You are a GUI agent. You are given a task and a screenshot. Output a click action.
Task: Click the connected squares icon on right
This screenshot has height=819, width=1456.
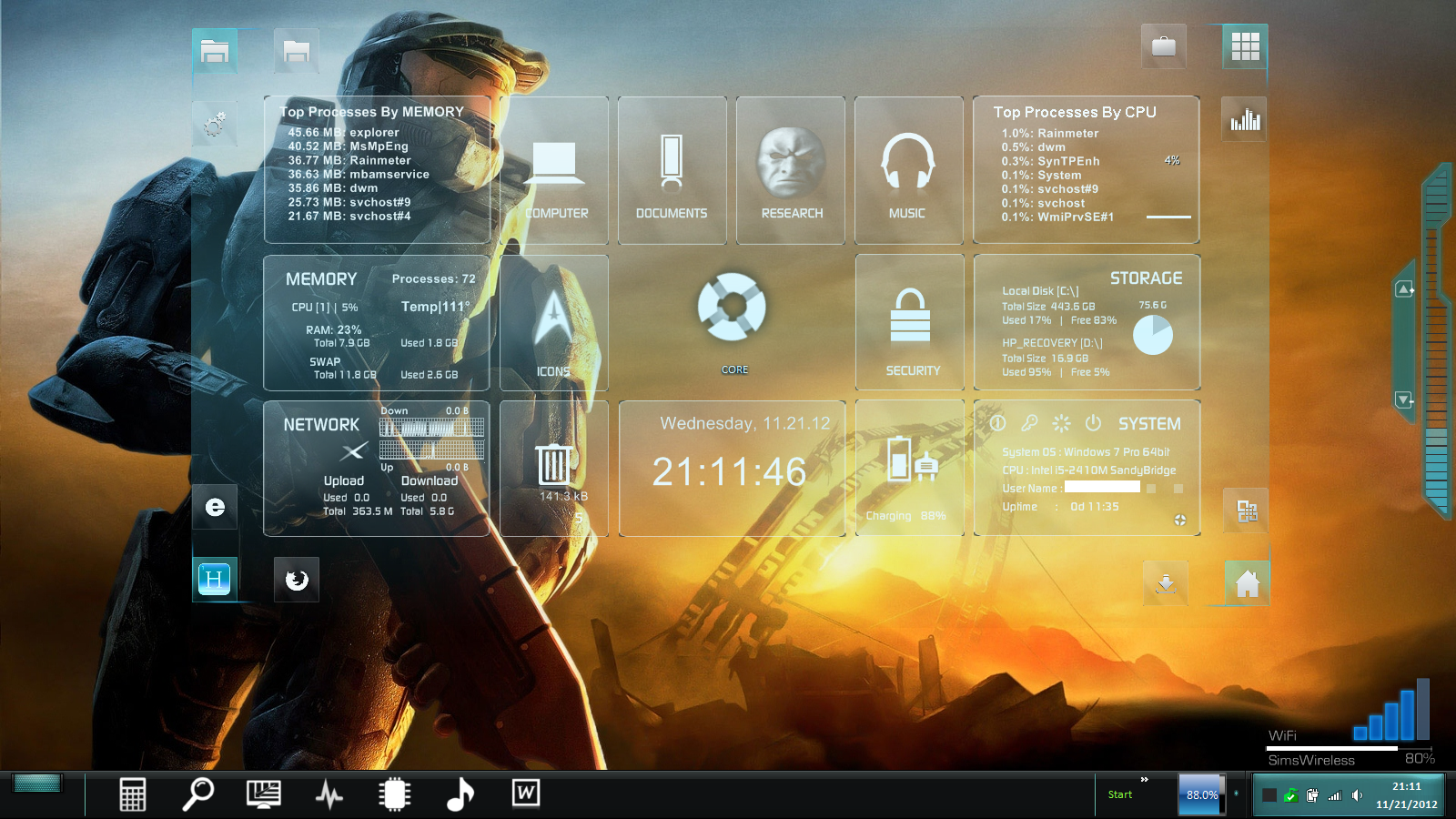coord(1247,511)
